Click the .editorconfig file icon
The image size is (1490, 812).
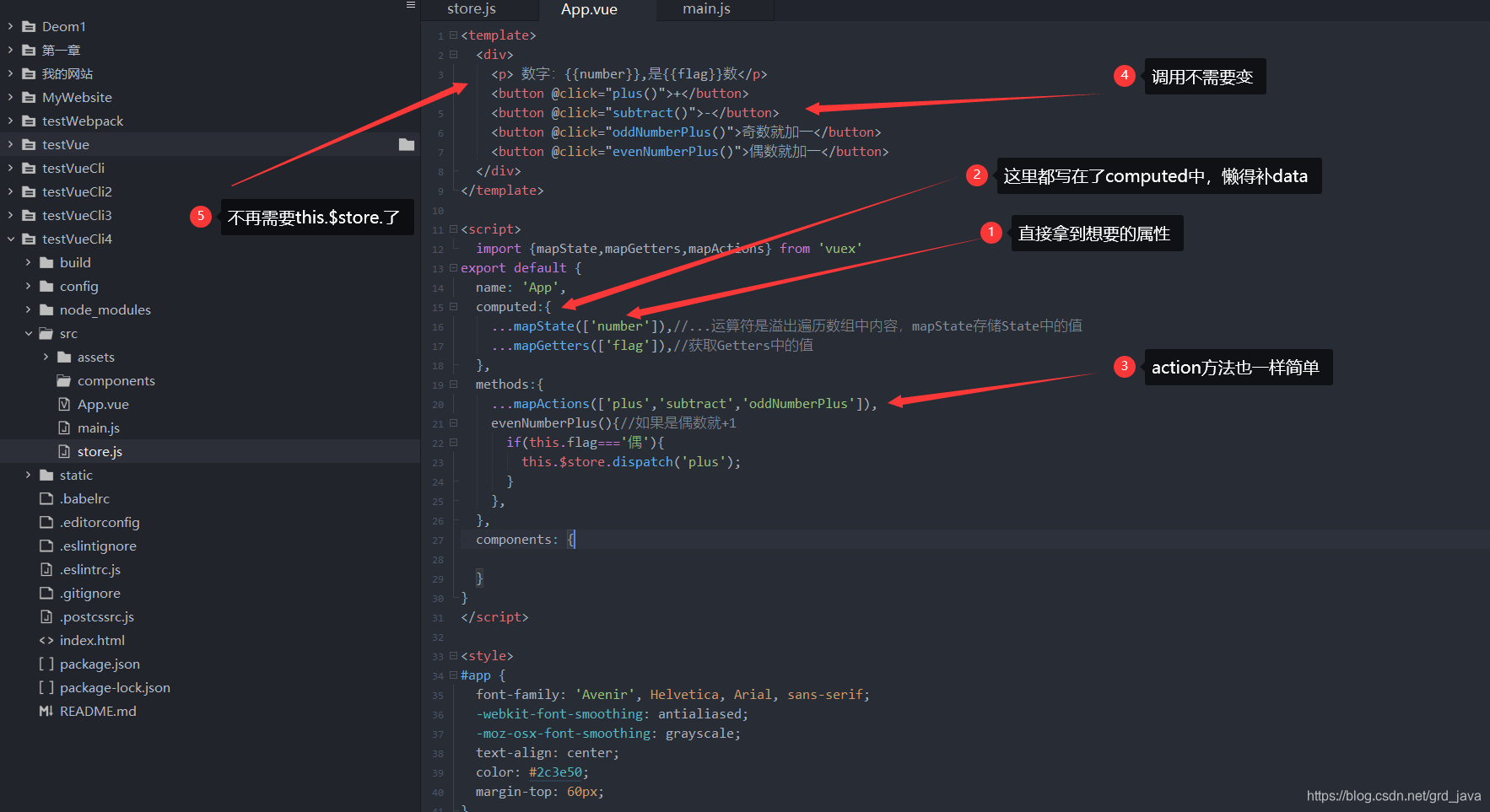click(x=46, y=523)
